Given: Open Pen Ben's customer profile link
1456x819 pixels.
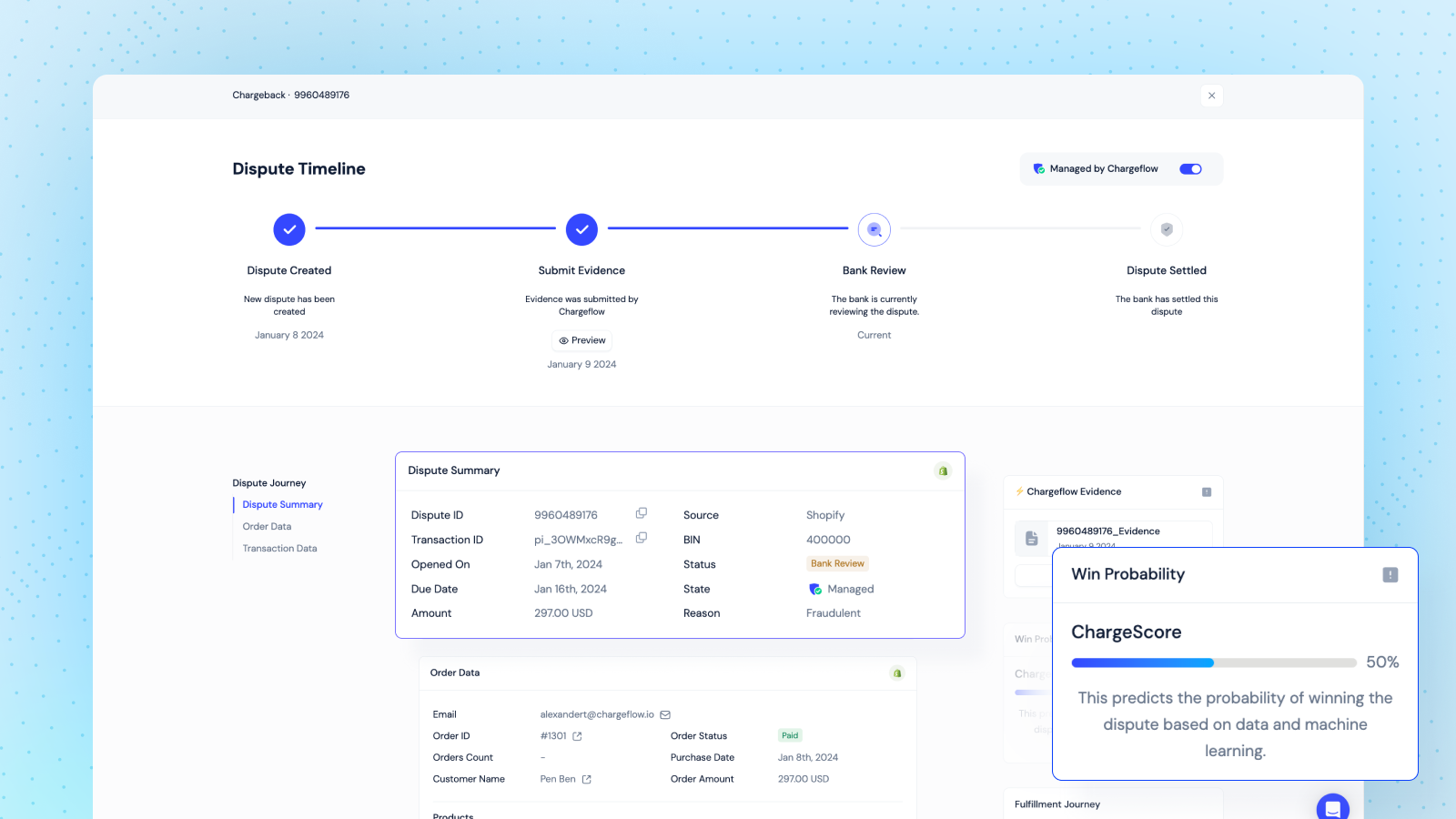Looking at the screenshot, I should (x=588, y=779).
